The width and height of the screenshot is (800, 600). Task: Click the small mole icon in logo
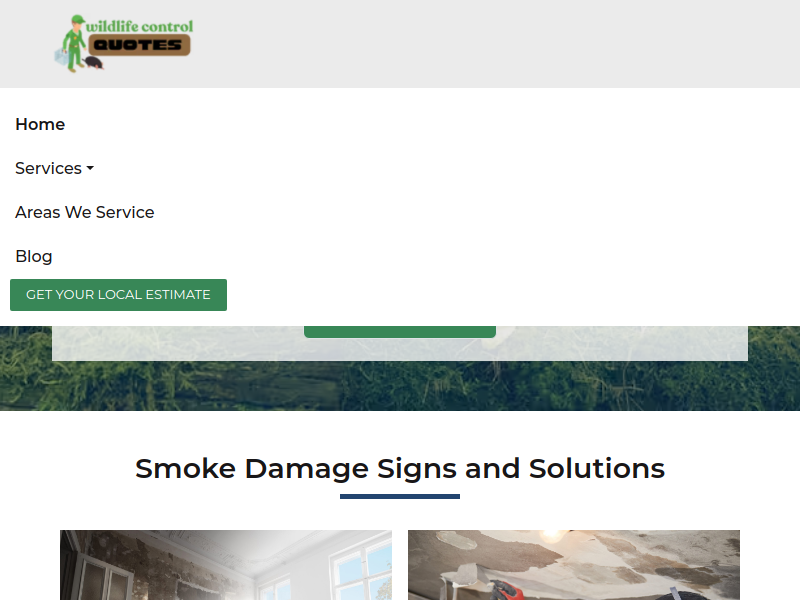[x=94, y=63]
